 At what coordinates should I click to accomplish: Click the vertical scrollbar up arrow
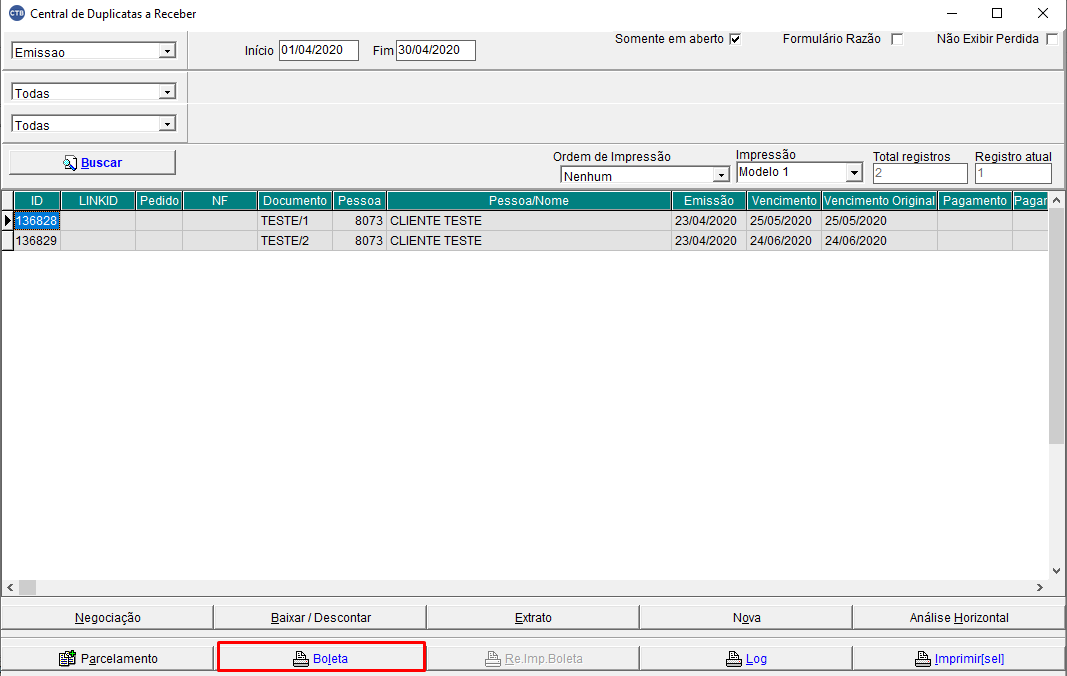(x=1056, y=200)
